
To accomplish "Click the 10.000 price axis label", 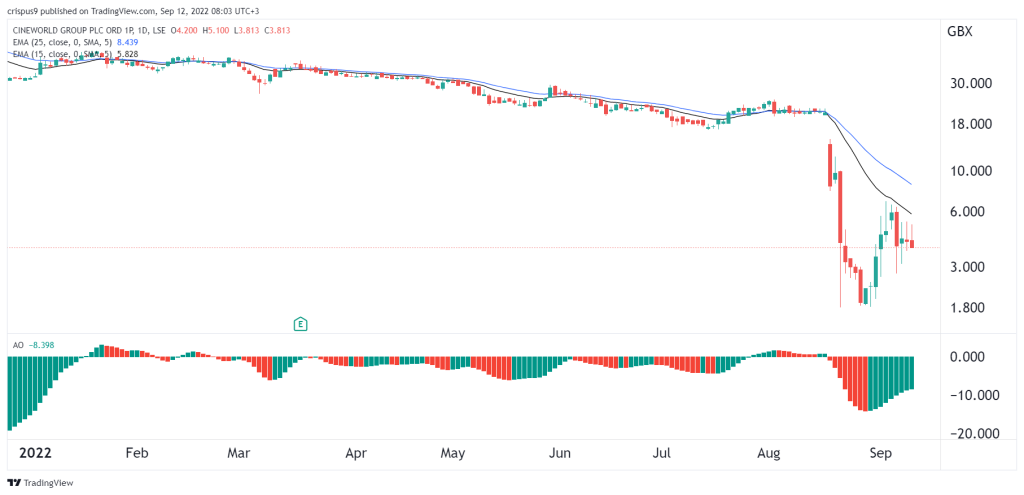I will pos(969,171).
